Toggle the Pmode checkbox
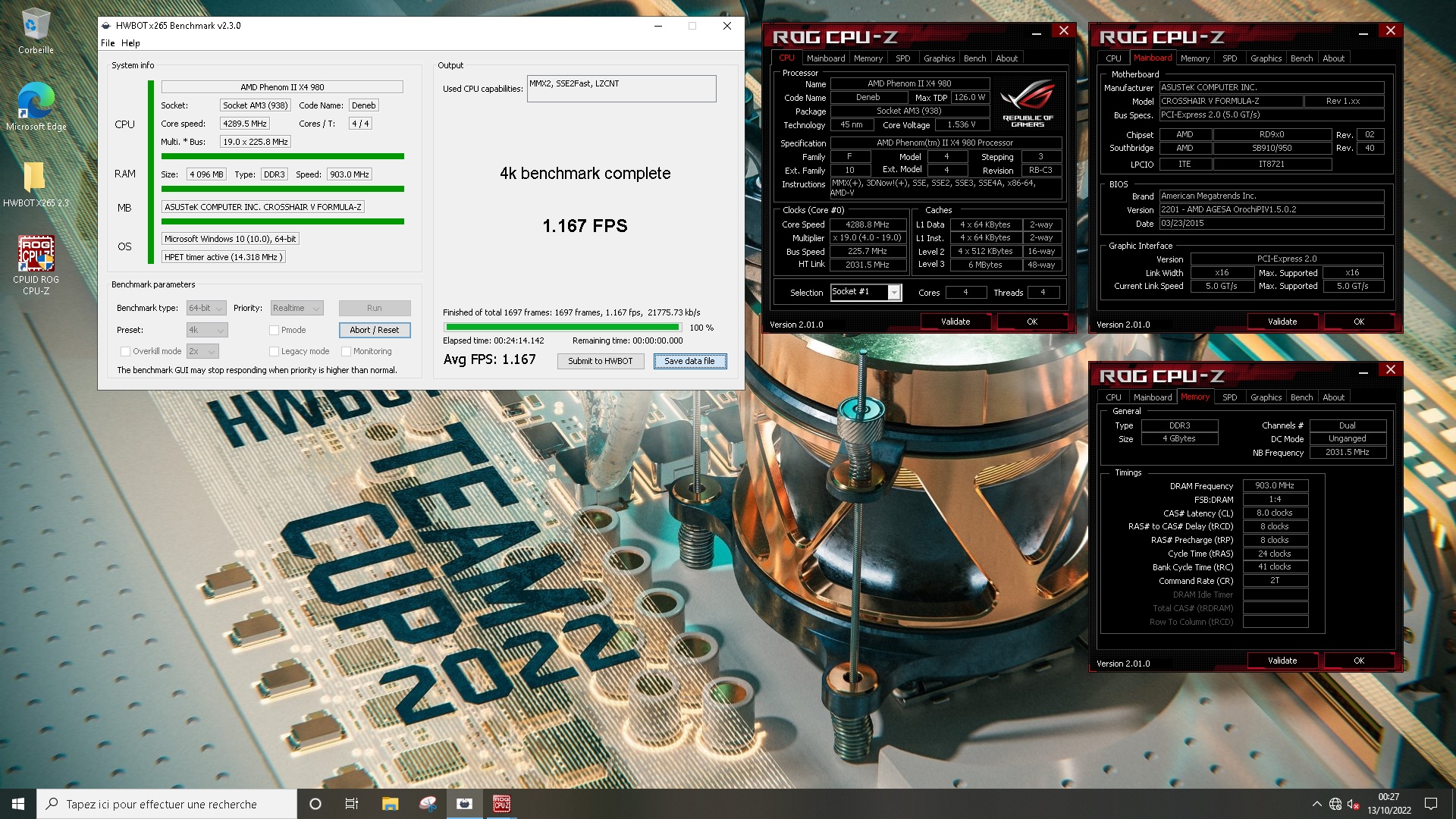This screenshot has height=819, width=1456. [274, 330]
